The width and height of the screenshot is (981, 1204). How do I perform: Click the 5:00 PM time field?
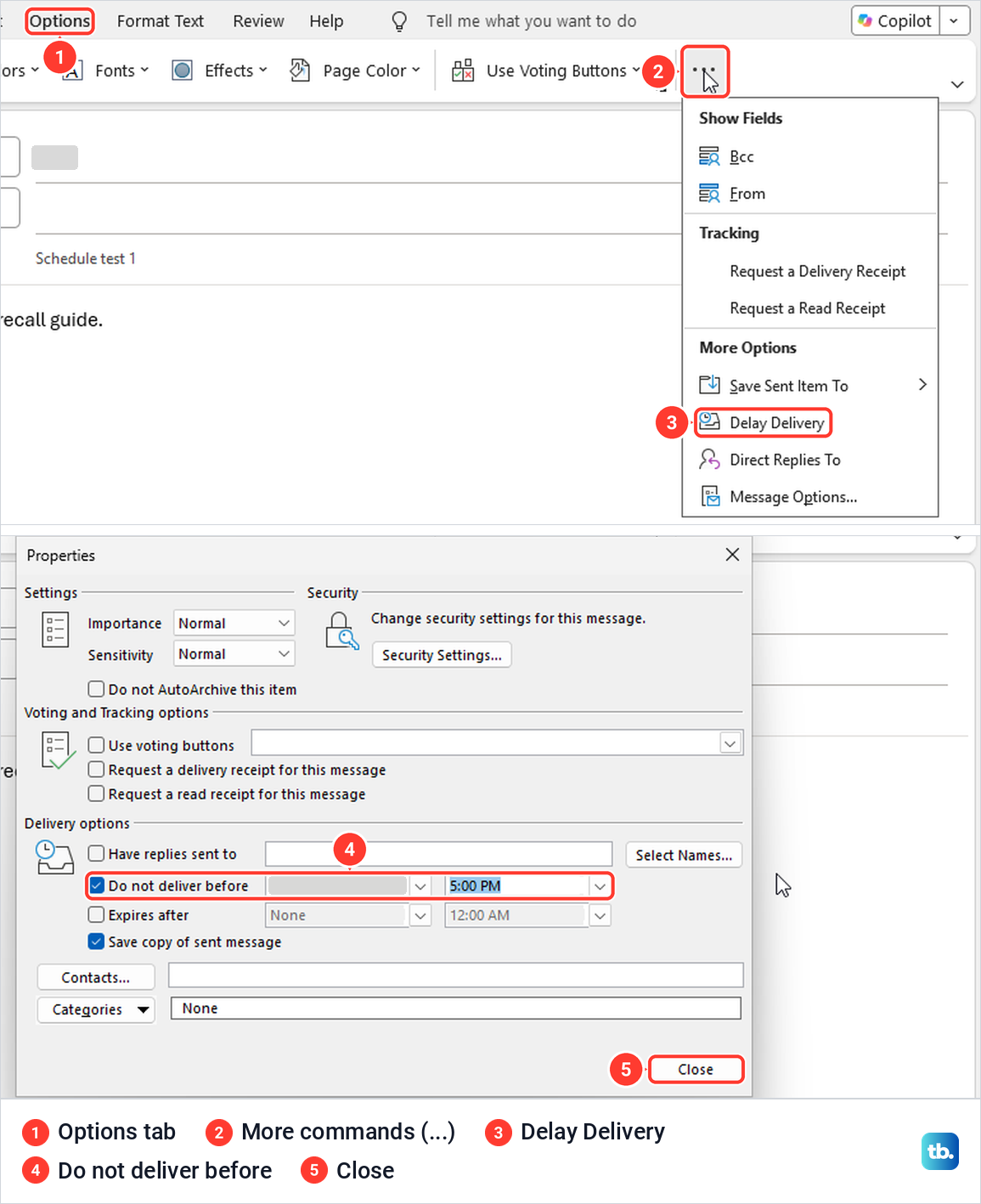click(517, 886)
